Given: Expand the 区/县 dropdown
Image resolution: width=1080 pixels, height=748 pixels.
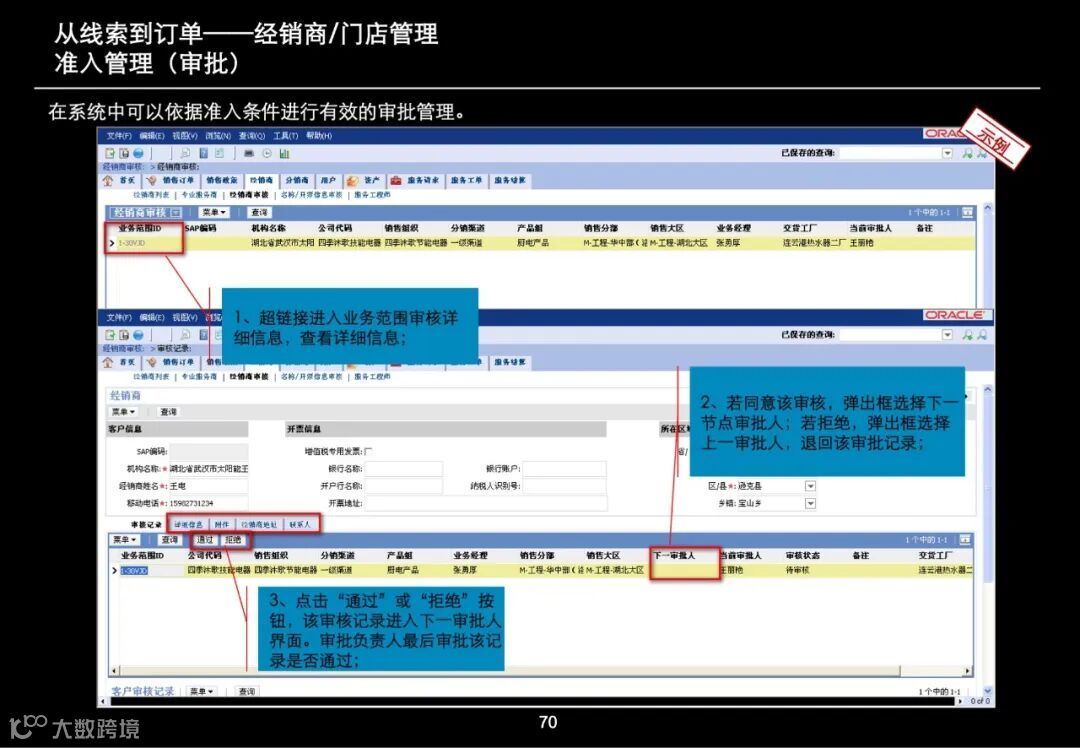Looking at the screenshot, I should [811, 486].
